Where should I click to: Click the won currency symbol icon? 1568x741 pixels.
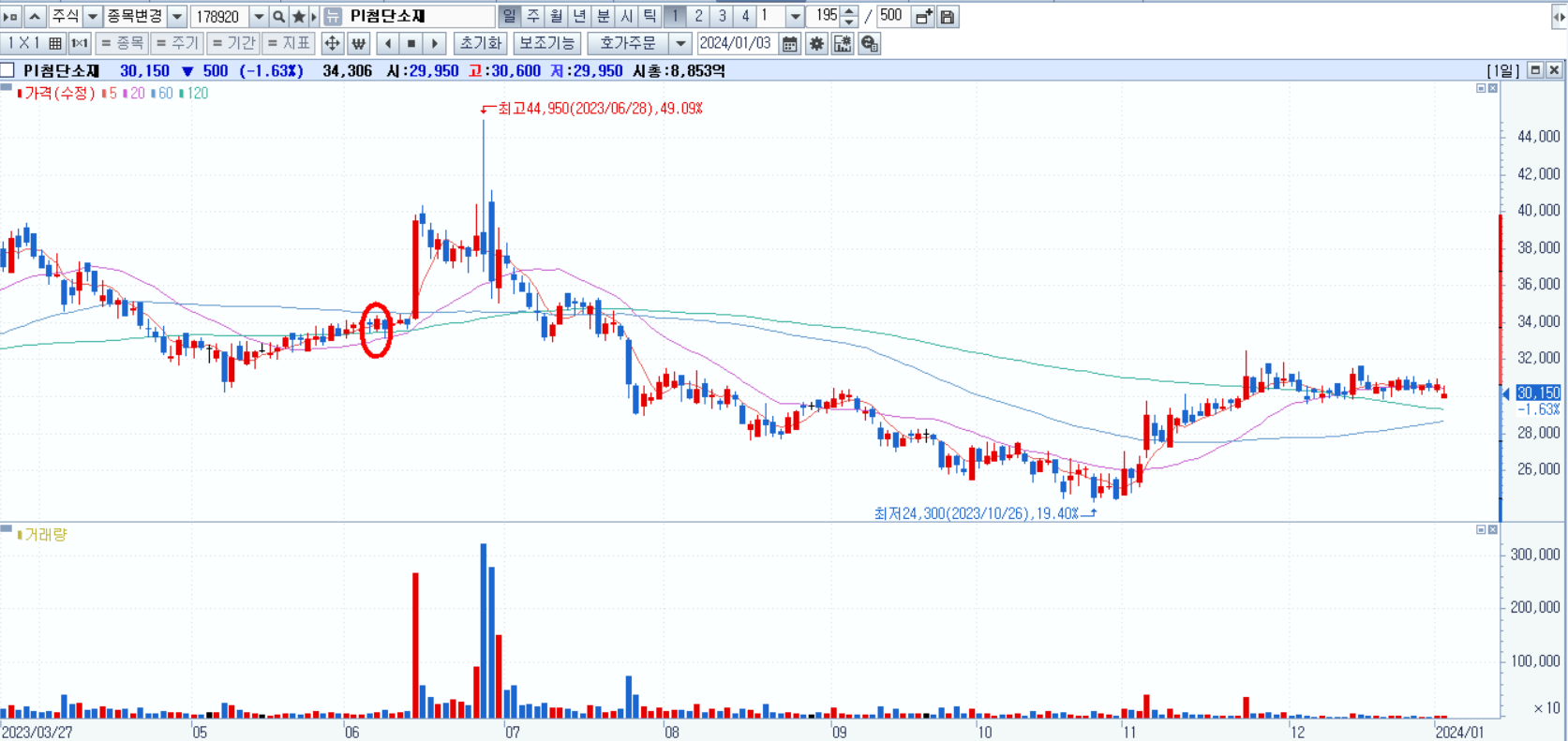coord(358,43)
